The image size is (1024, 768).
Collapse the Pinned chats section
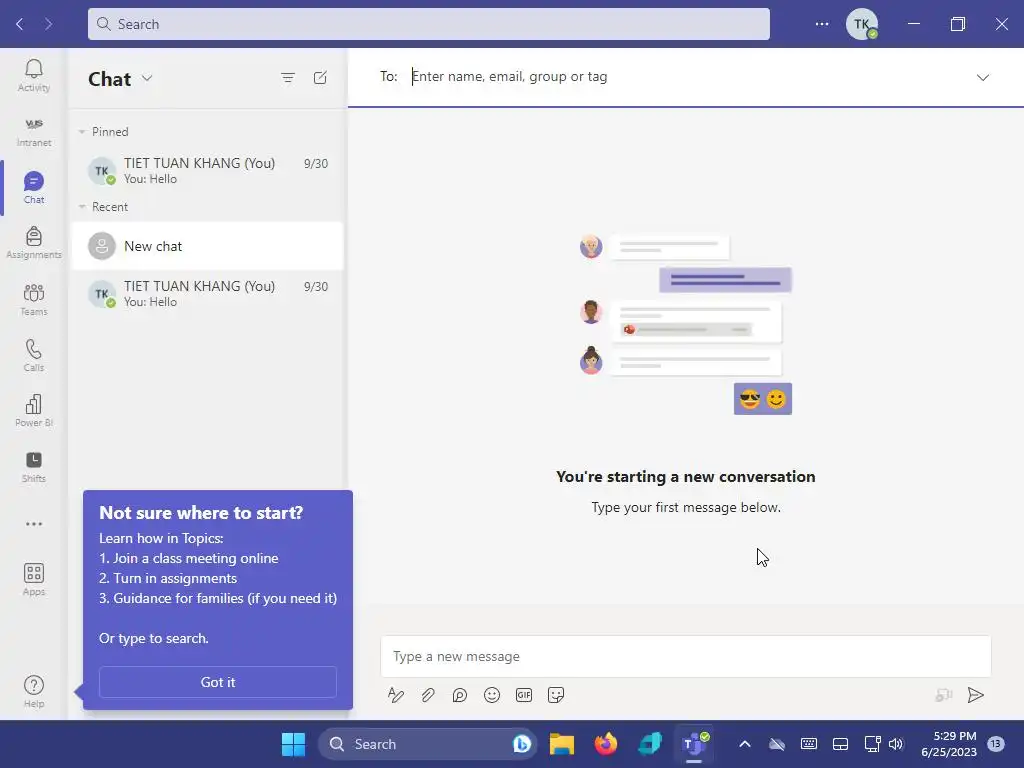click(82, 132)
